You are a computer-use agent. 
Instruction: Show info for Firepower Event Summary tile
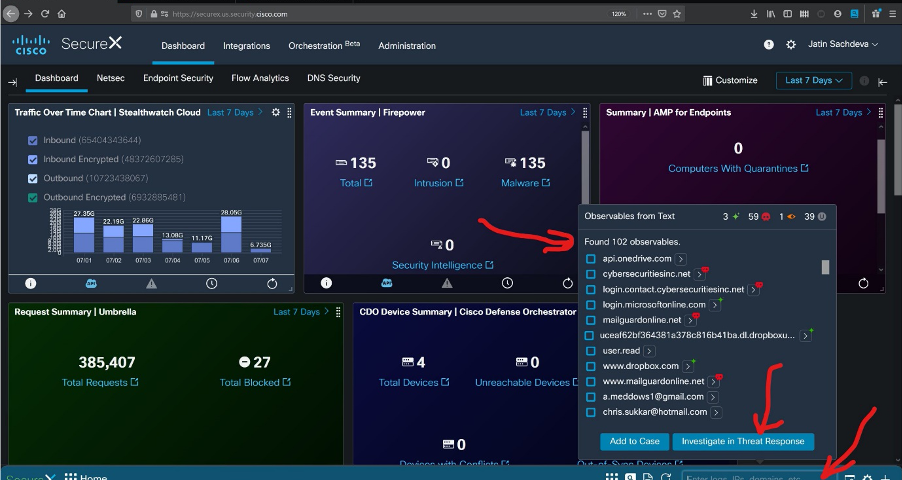(x=326, y=283)
